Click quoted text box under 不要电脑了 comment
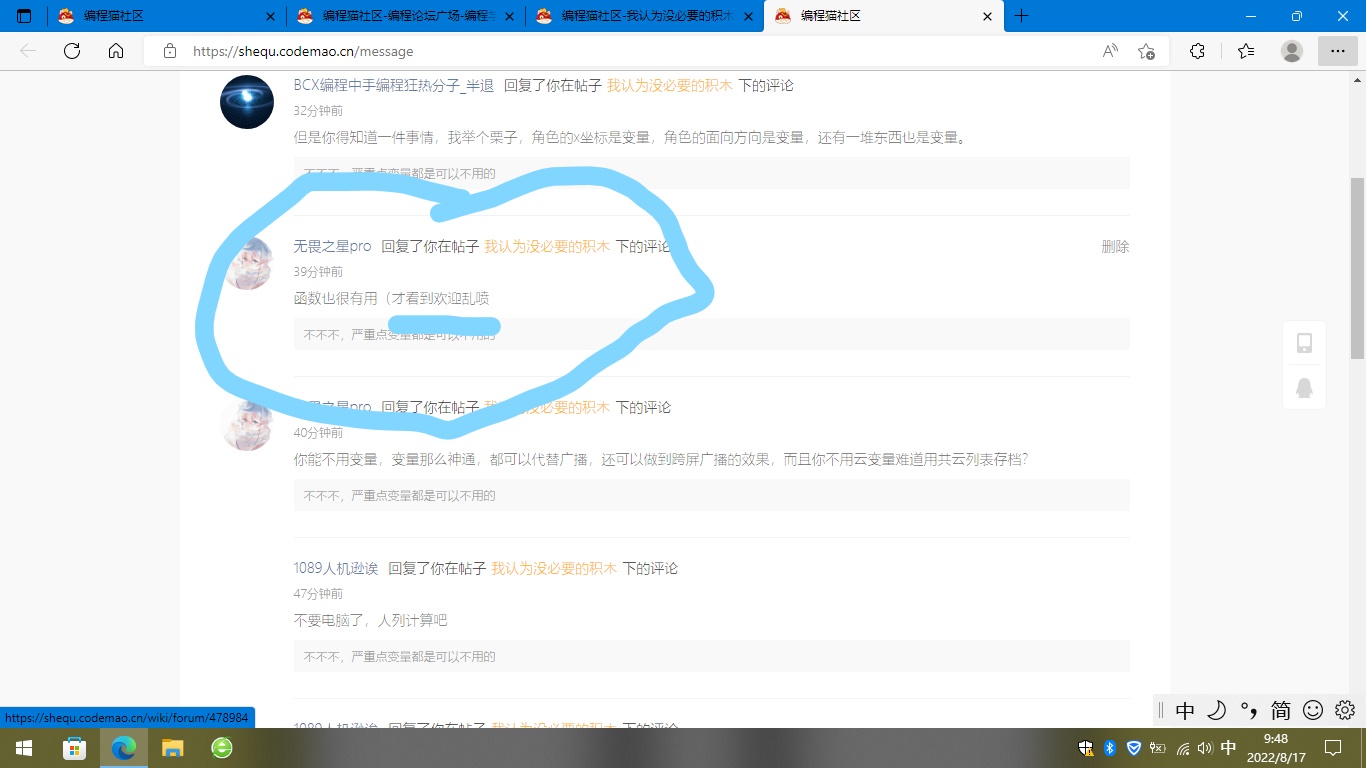This screenshot has height=768, width=1366. click(712, 657)
